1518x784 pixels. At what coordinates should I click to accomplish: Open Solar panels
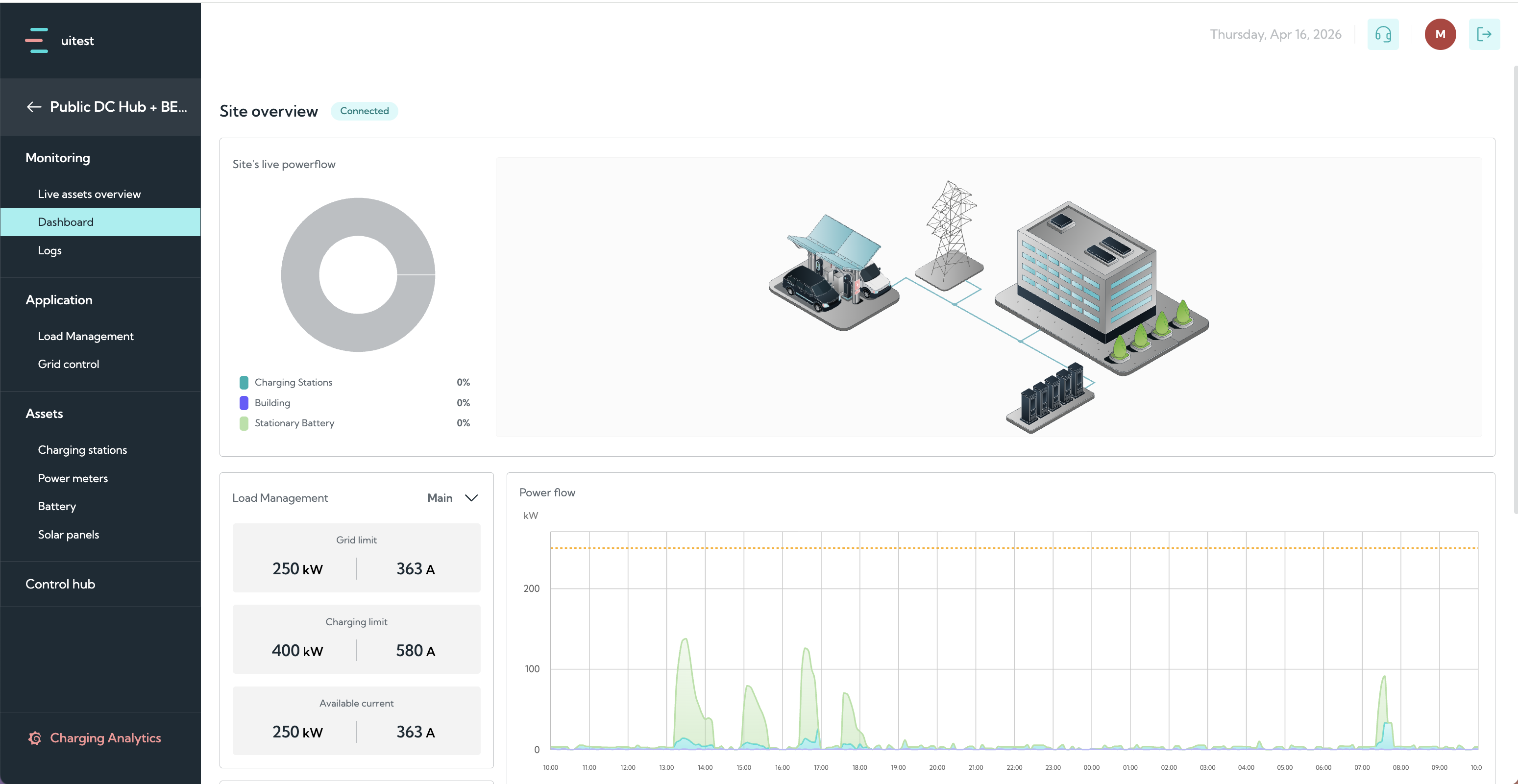(x=69, y=534)
